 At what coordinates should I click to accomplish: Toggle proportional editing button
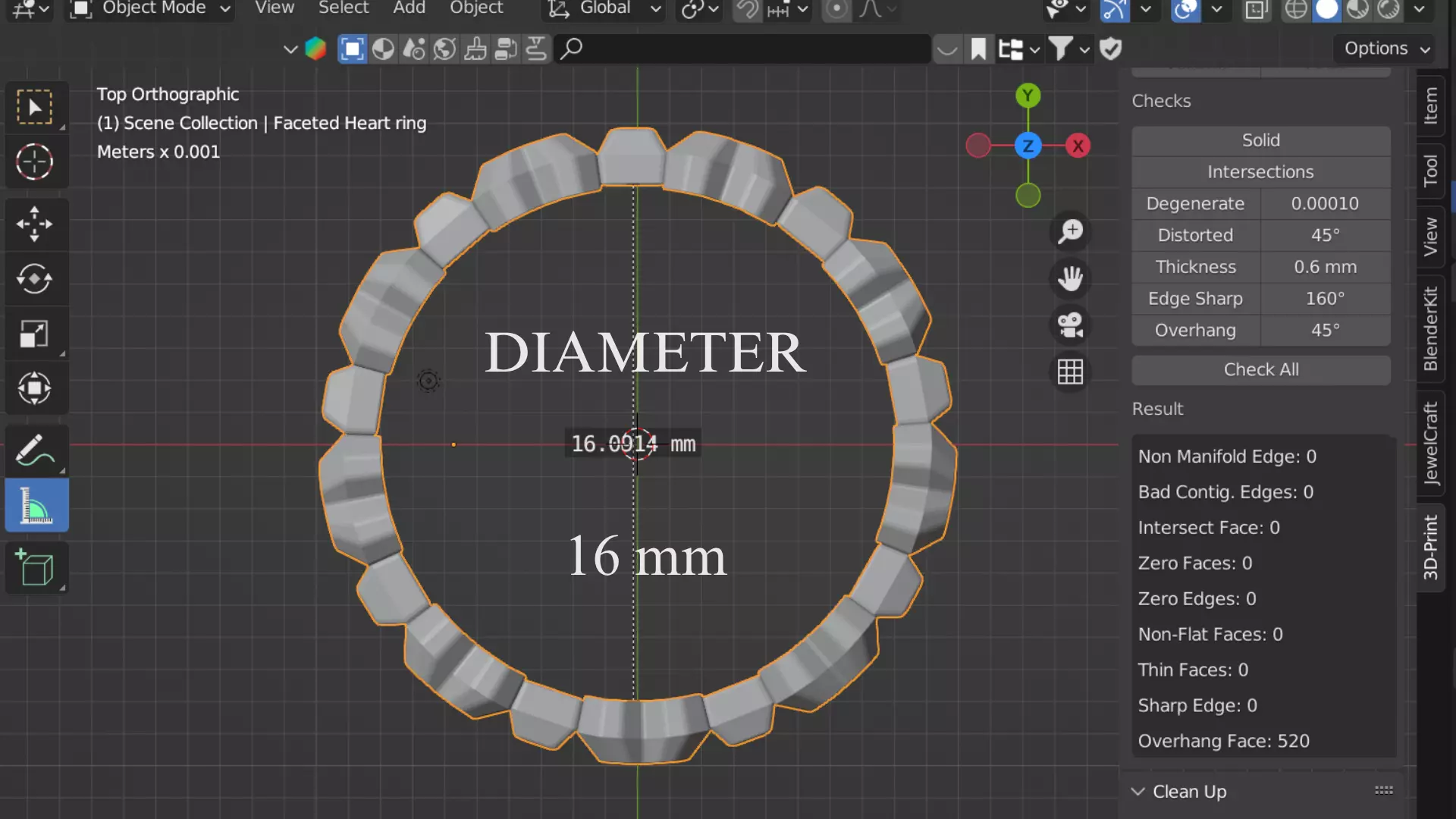point(836,9)
